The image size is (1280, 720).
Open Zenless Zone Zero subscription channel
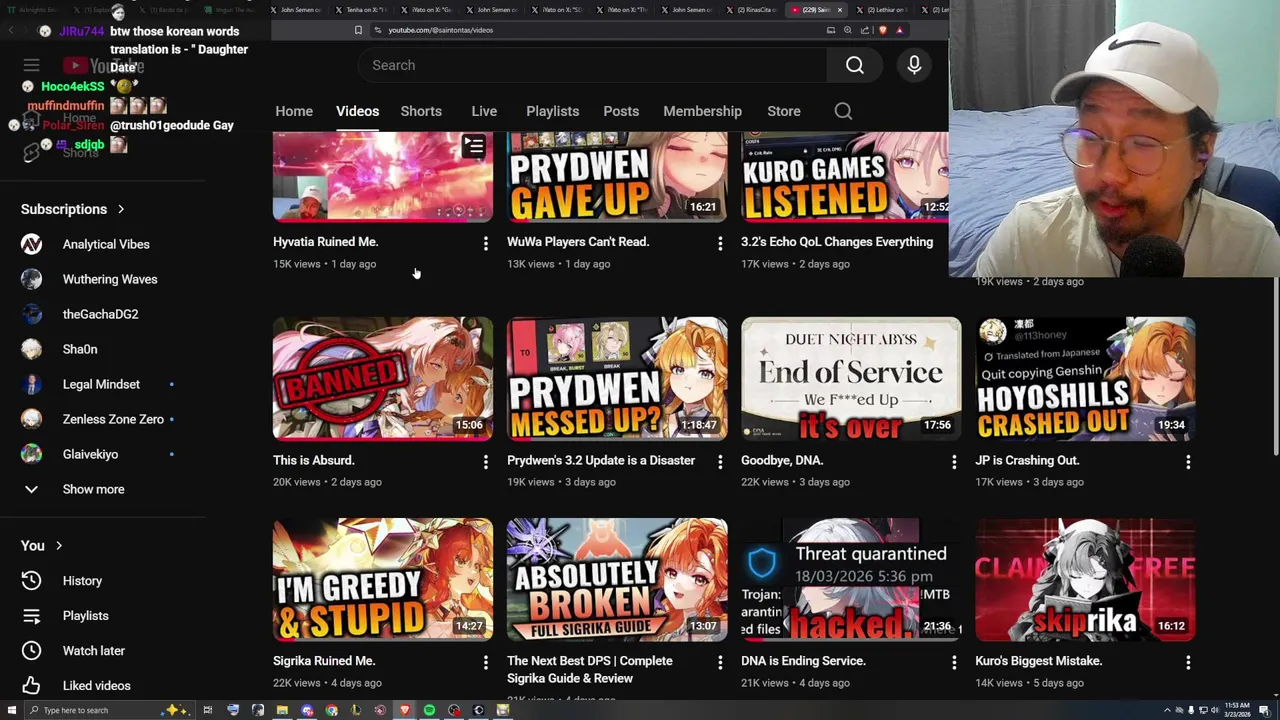point(113,419)
